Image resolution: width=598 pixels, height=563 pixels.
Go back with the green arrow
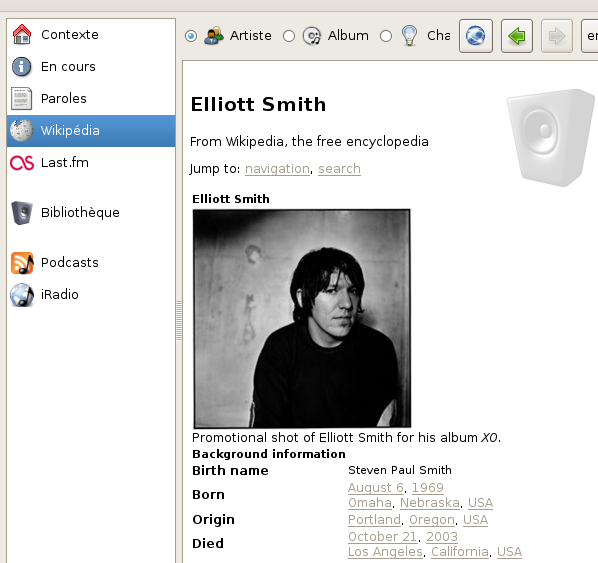517,36
